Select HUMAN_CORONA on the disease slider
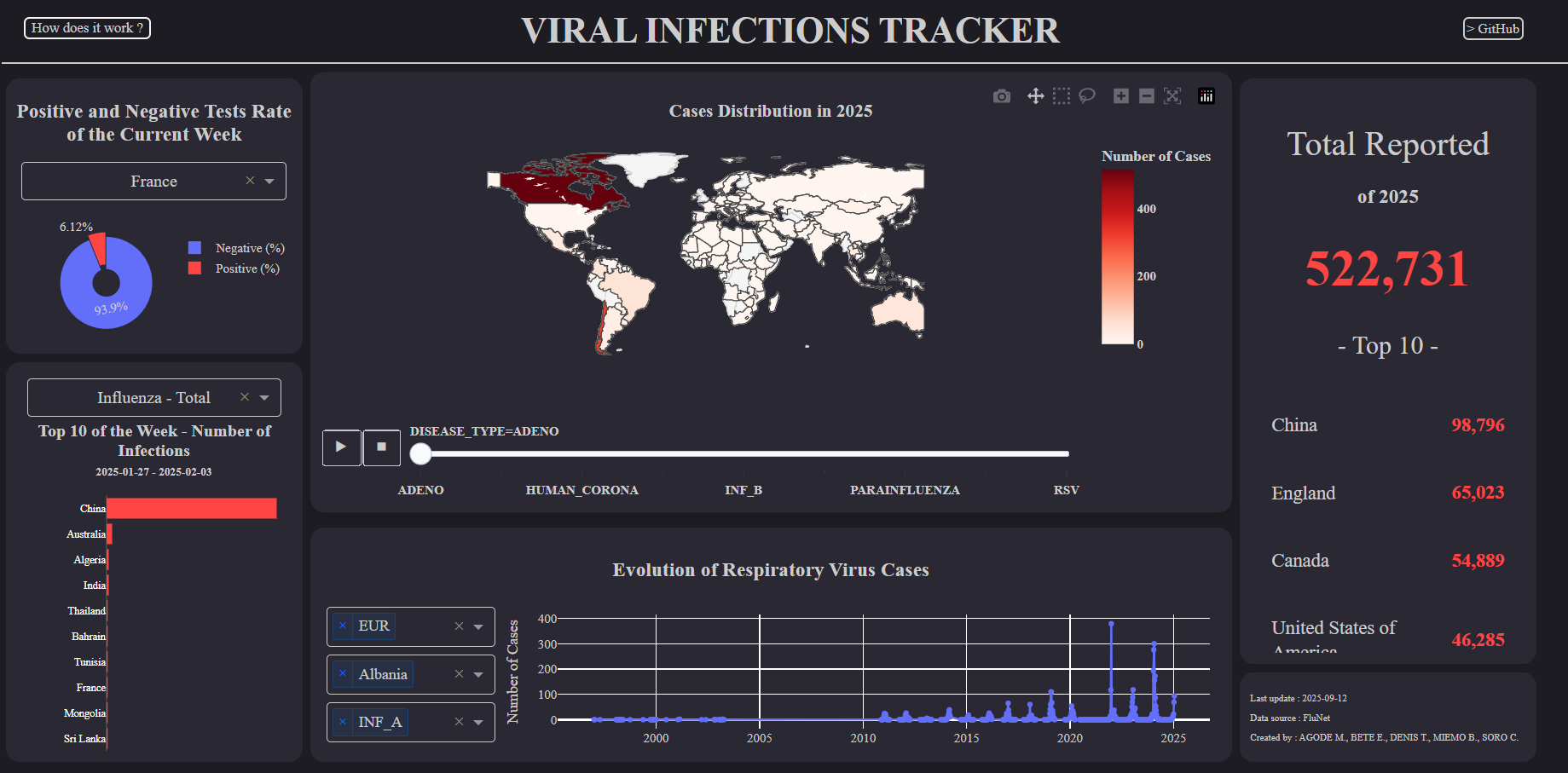The width and height of the screenshot is (1568, 773). pyautogui.click(x=581, y=490)
